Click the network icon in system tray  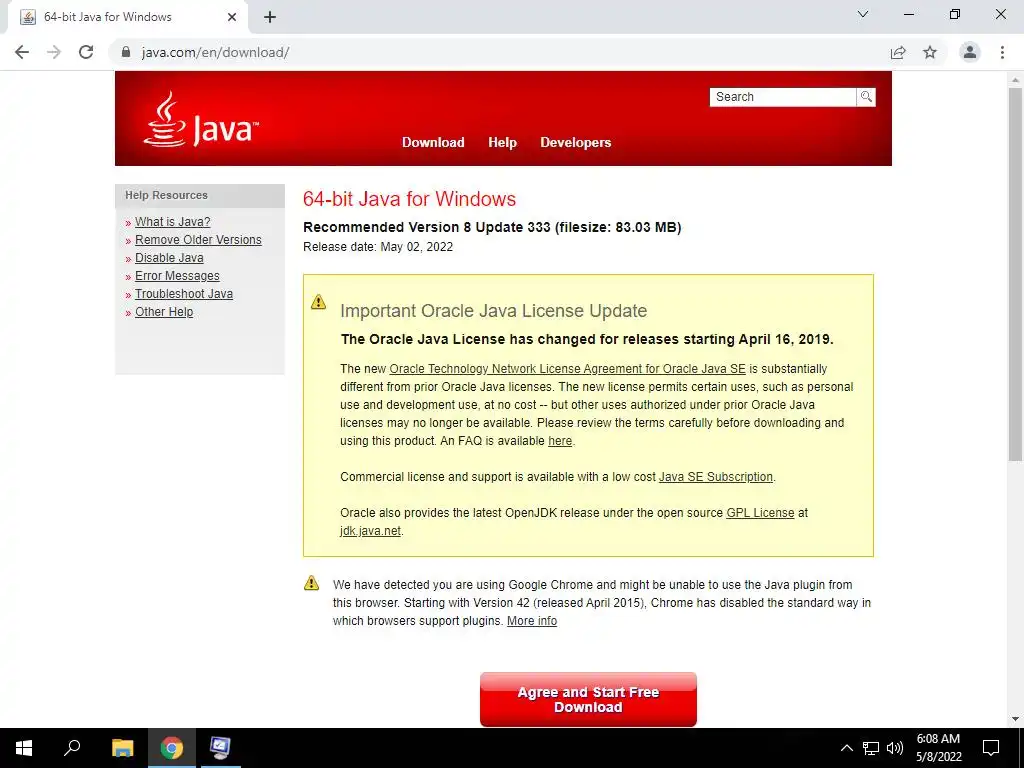(x=871, y=748)
